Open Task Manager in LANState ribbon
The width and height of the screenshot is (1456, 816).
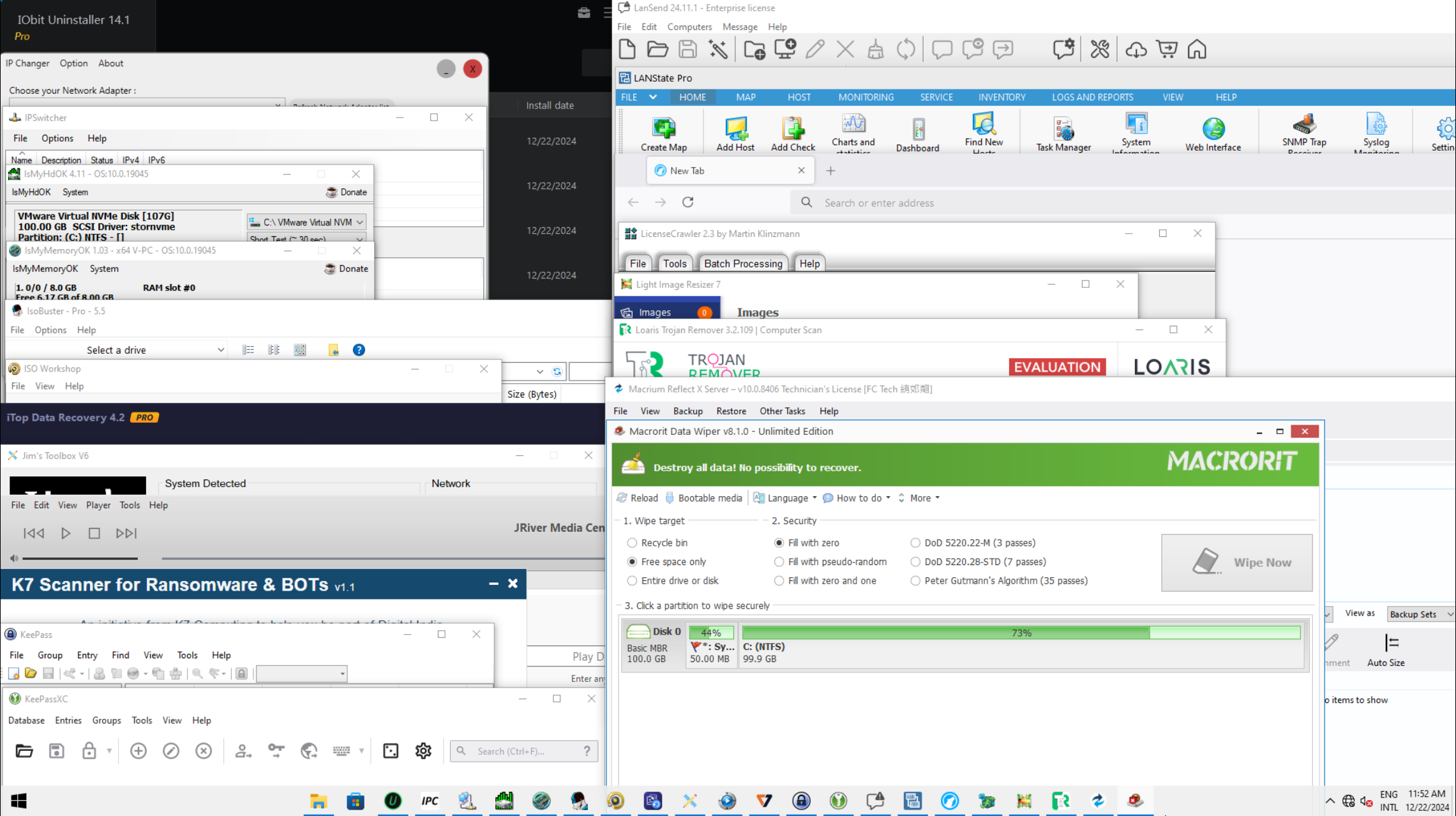pos(1063,134)
